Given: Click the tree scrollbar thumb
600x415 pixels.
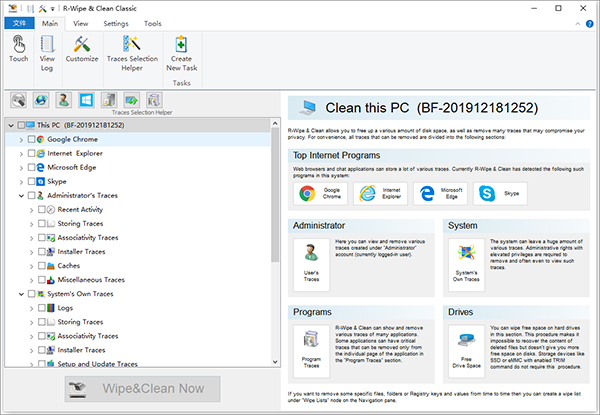Looking at the screenshot, I should pyautogui.click(x=275, y=195).
